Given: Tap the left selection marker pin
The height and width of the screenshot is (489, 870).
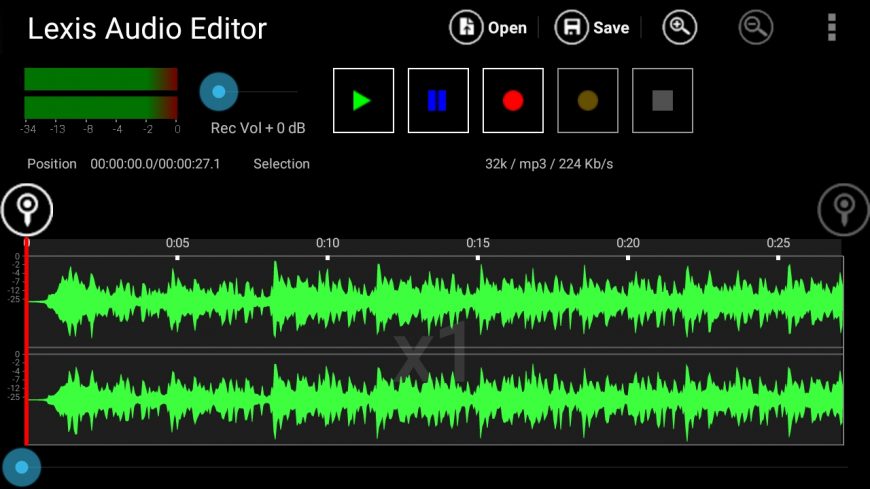Looking at the screenshot, I should coord(27,209).
